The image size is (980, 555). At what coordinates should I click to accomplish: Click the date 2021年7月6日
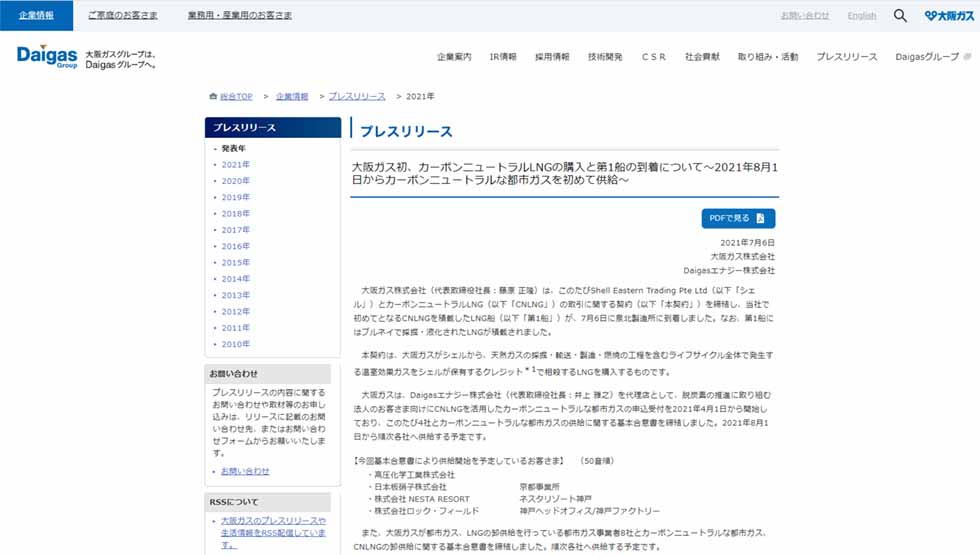[747, 242]
